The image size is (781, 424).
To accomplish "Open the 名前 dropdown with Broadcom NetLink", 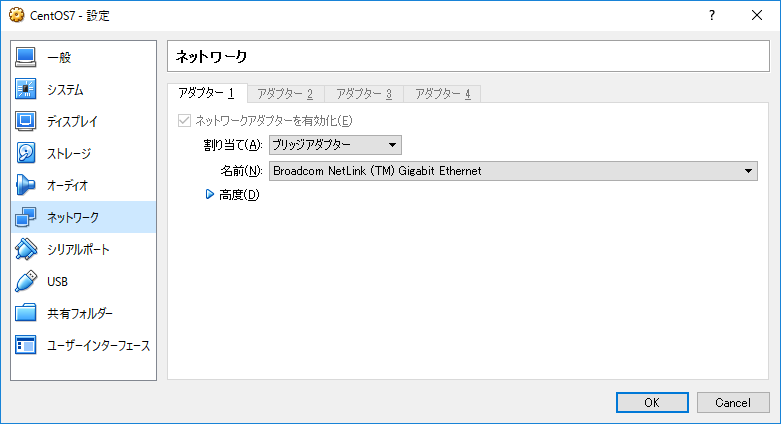I will point(513,171).
